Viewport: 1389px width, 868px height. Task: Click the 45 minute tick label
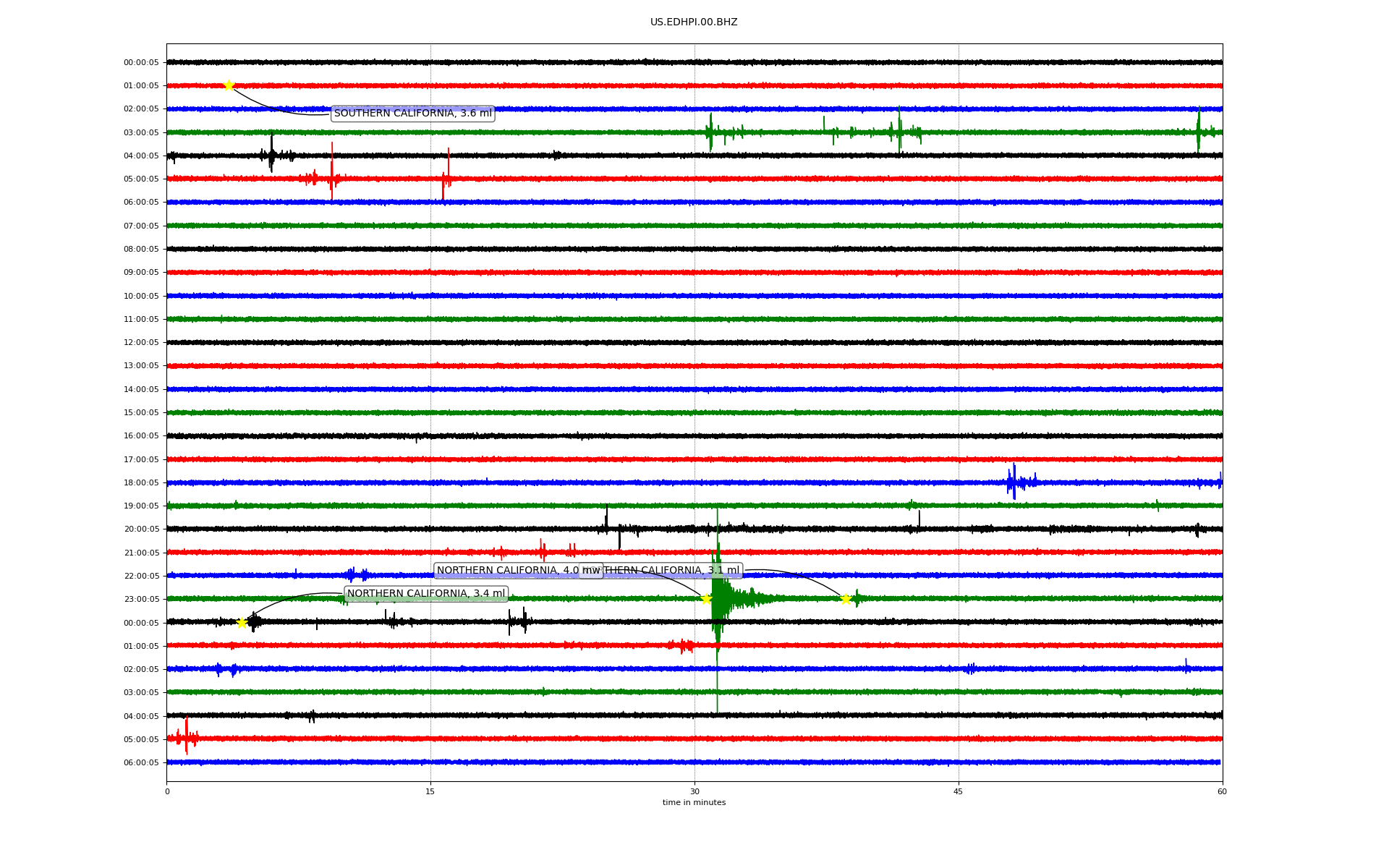tap(958, 791)
